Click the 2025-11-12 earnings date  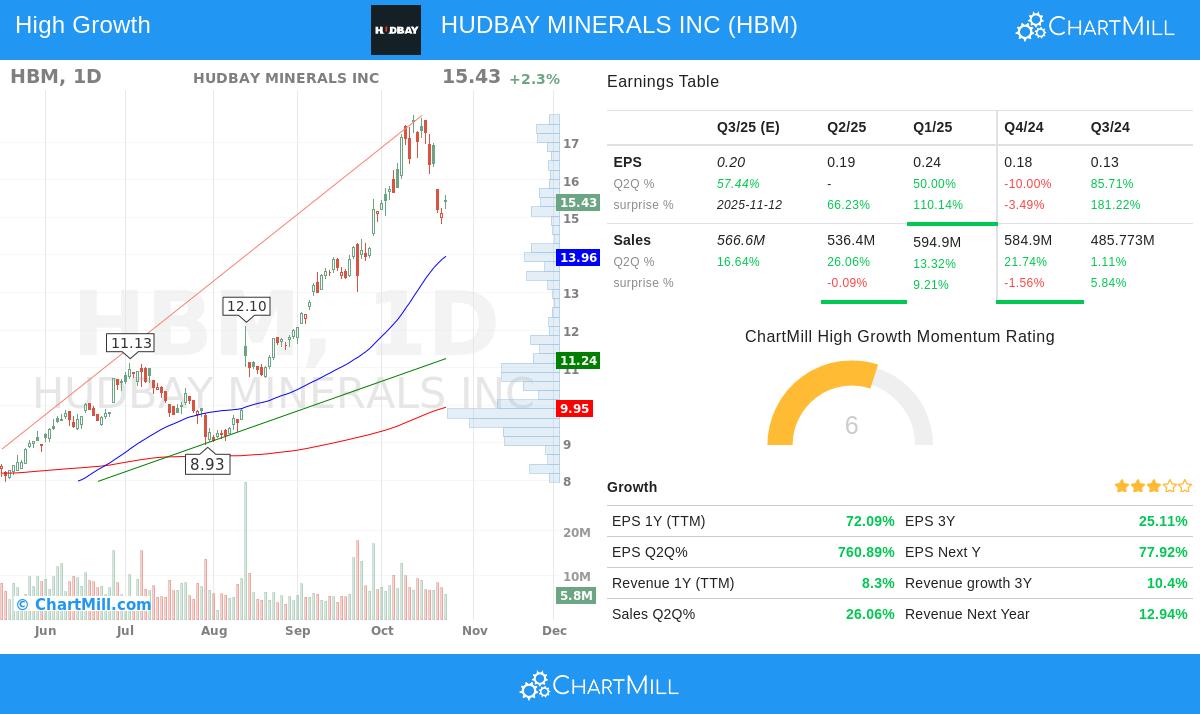748,205
